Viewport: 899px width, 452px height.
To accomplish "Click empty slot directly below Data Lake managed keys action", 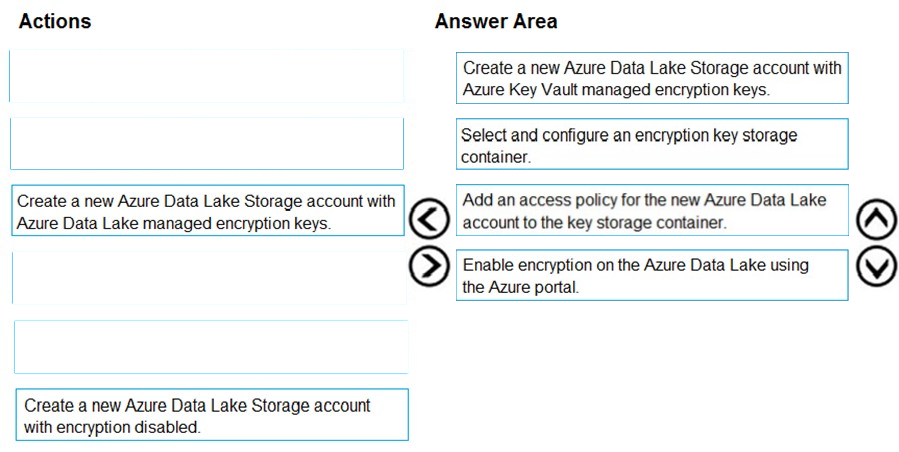I will tap(209, 278).
